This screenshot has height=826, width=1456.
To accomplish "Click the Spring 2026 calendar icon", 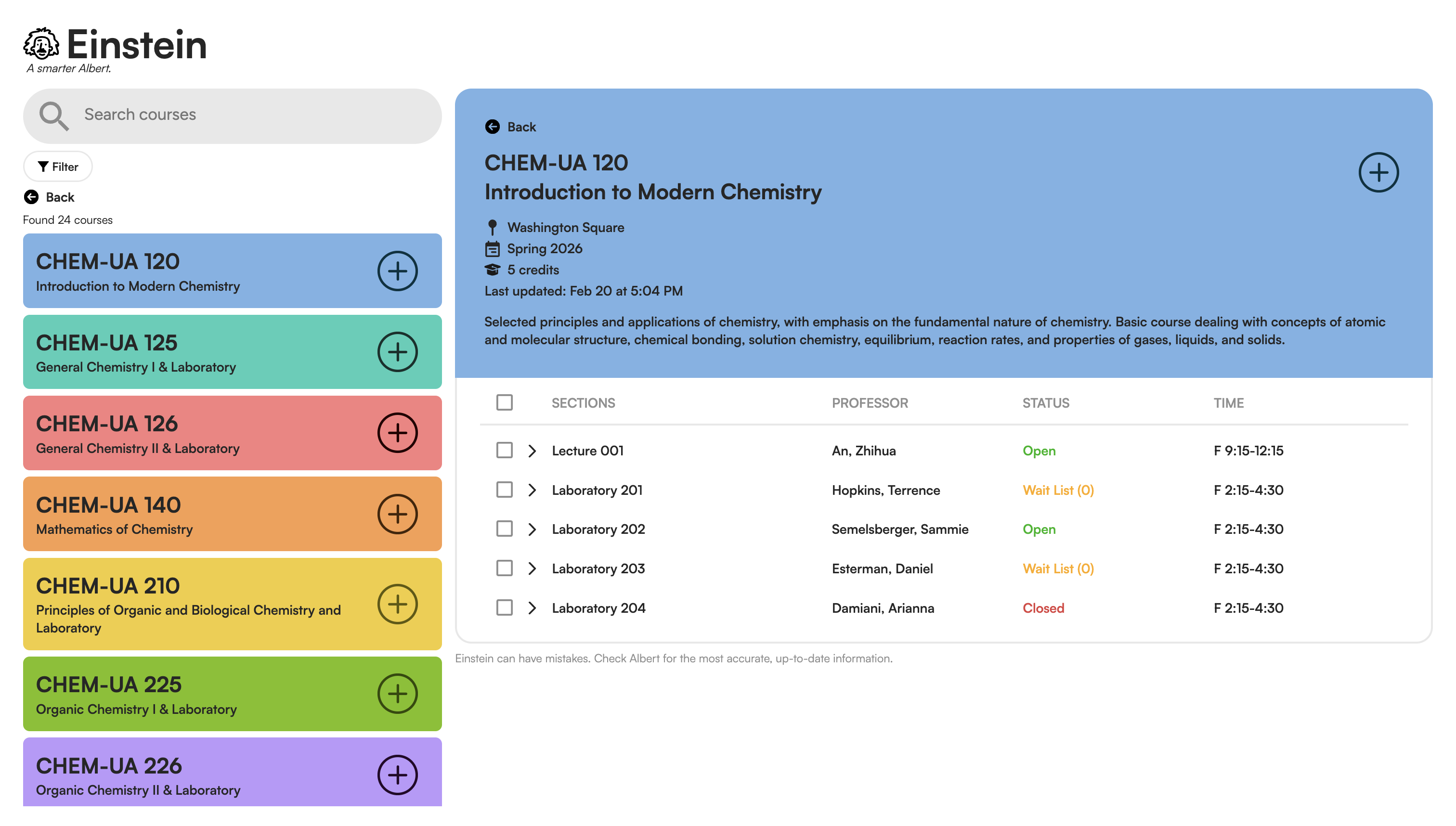I will [493, 248].
